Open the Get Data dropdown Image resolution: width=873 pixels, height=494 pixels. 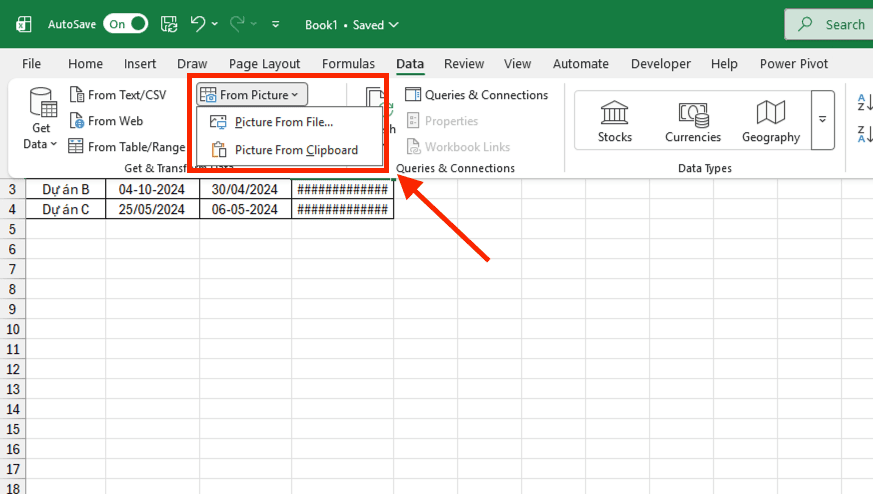coord(41,119)
